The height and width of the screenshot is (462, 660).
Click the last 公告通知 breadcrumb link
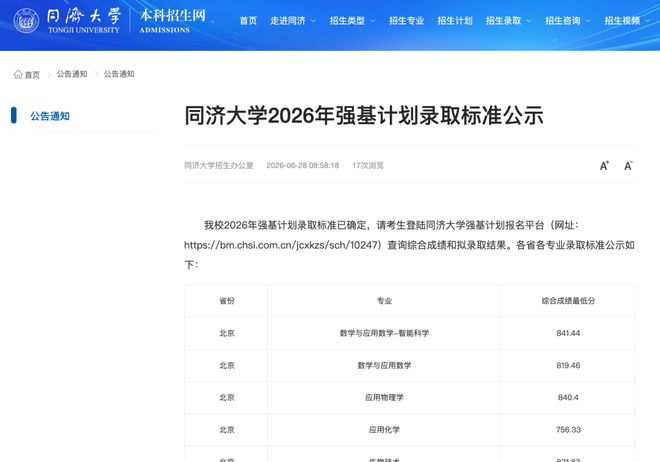click(x=119, y=74)
